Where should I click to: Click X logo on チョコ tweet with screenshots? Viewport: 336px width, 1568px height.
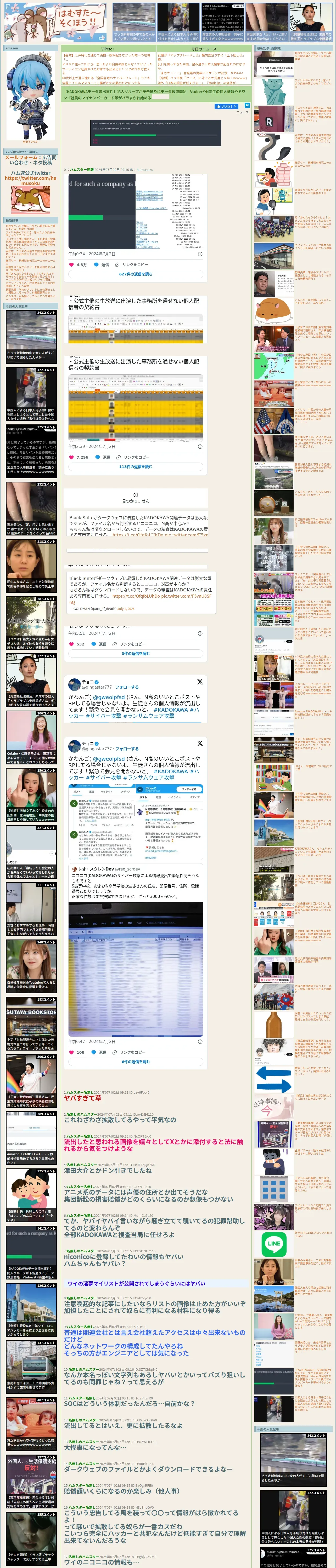pos(199,743)
